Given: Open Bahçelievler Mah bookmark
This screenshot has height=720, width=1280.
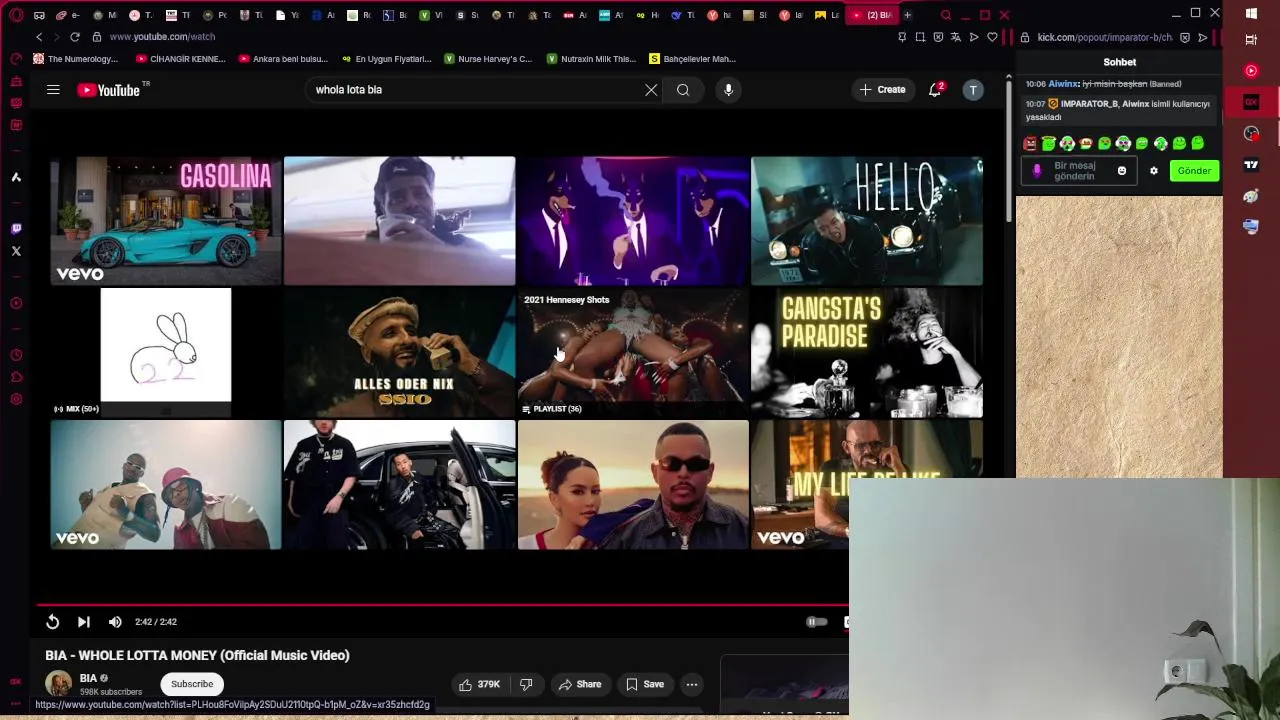Looking at the screenshot, I should [692, 59].
